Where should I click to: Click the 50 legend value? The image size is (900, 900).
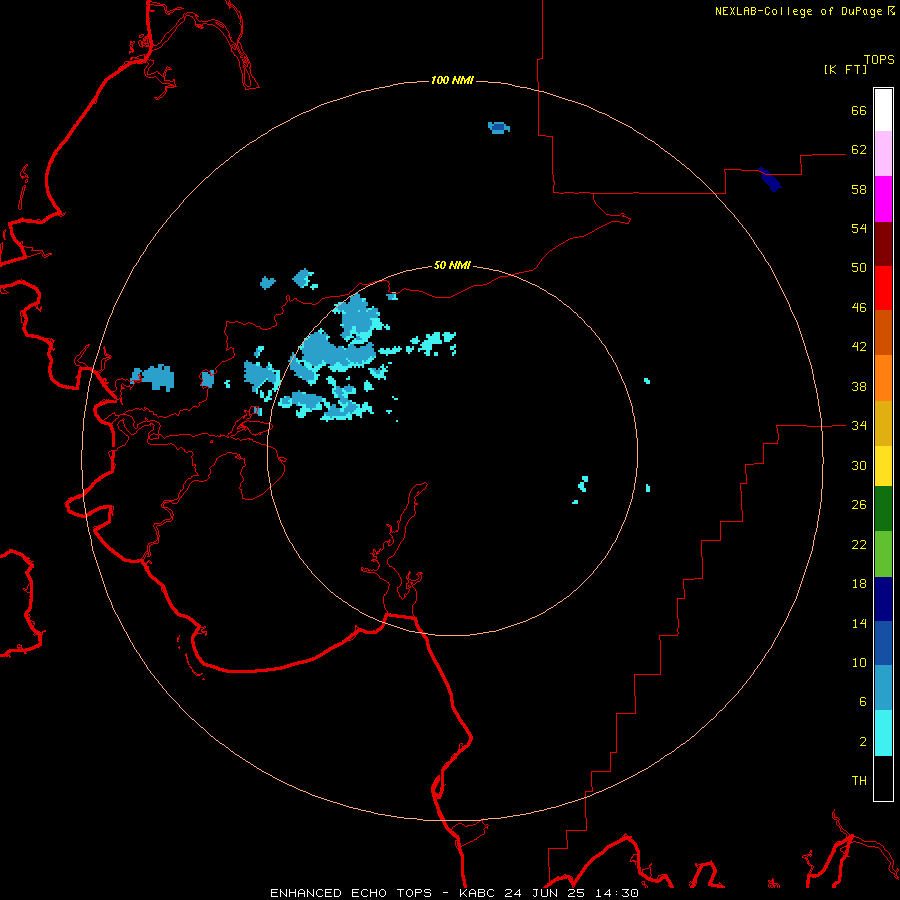click(x=859, y=268)
